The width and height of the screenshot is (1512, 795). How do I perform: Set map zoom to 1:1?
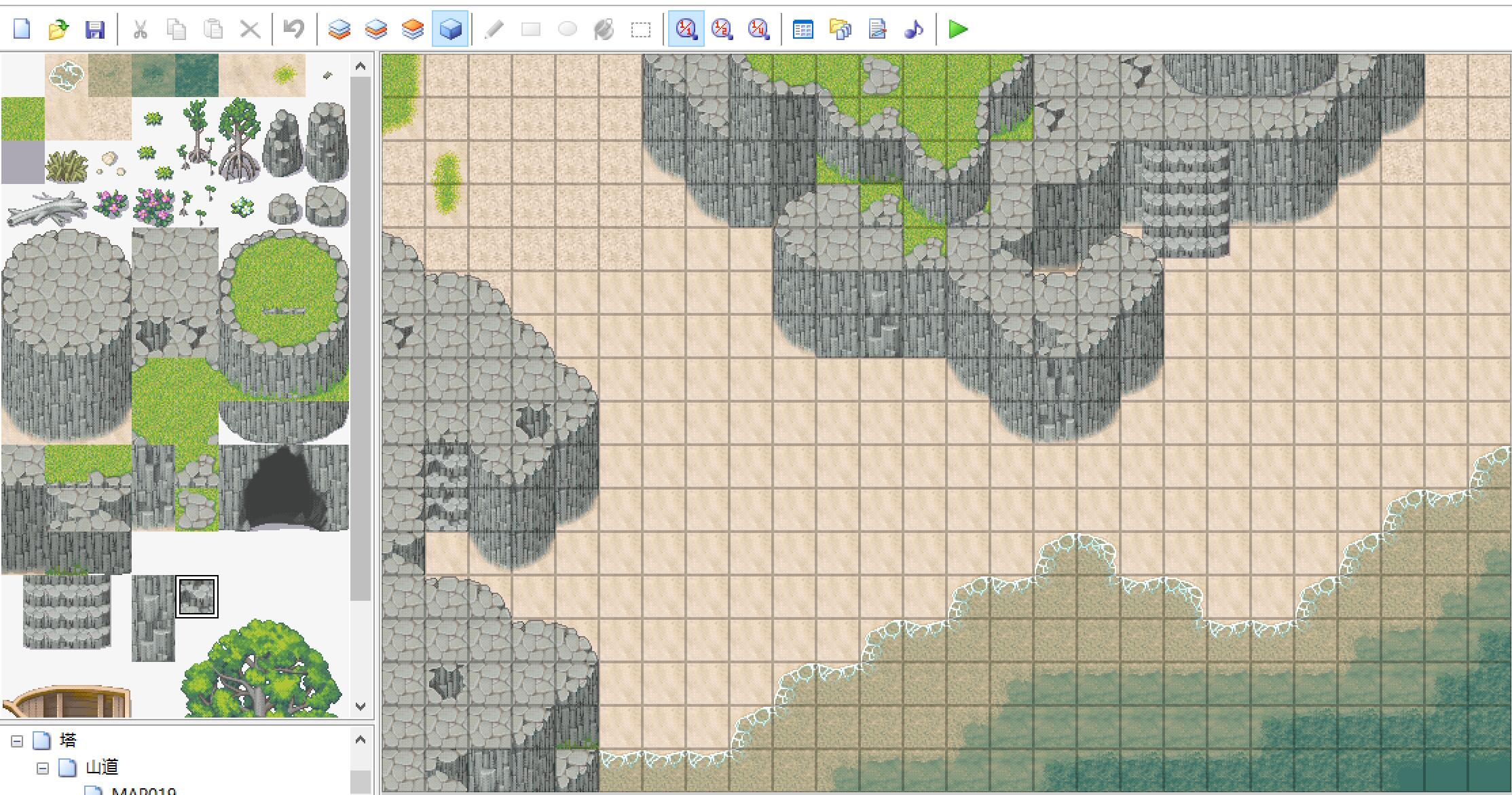tap(686, 29)
